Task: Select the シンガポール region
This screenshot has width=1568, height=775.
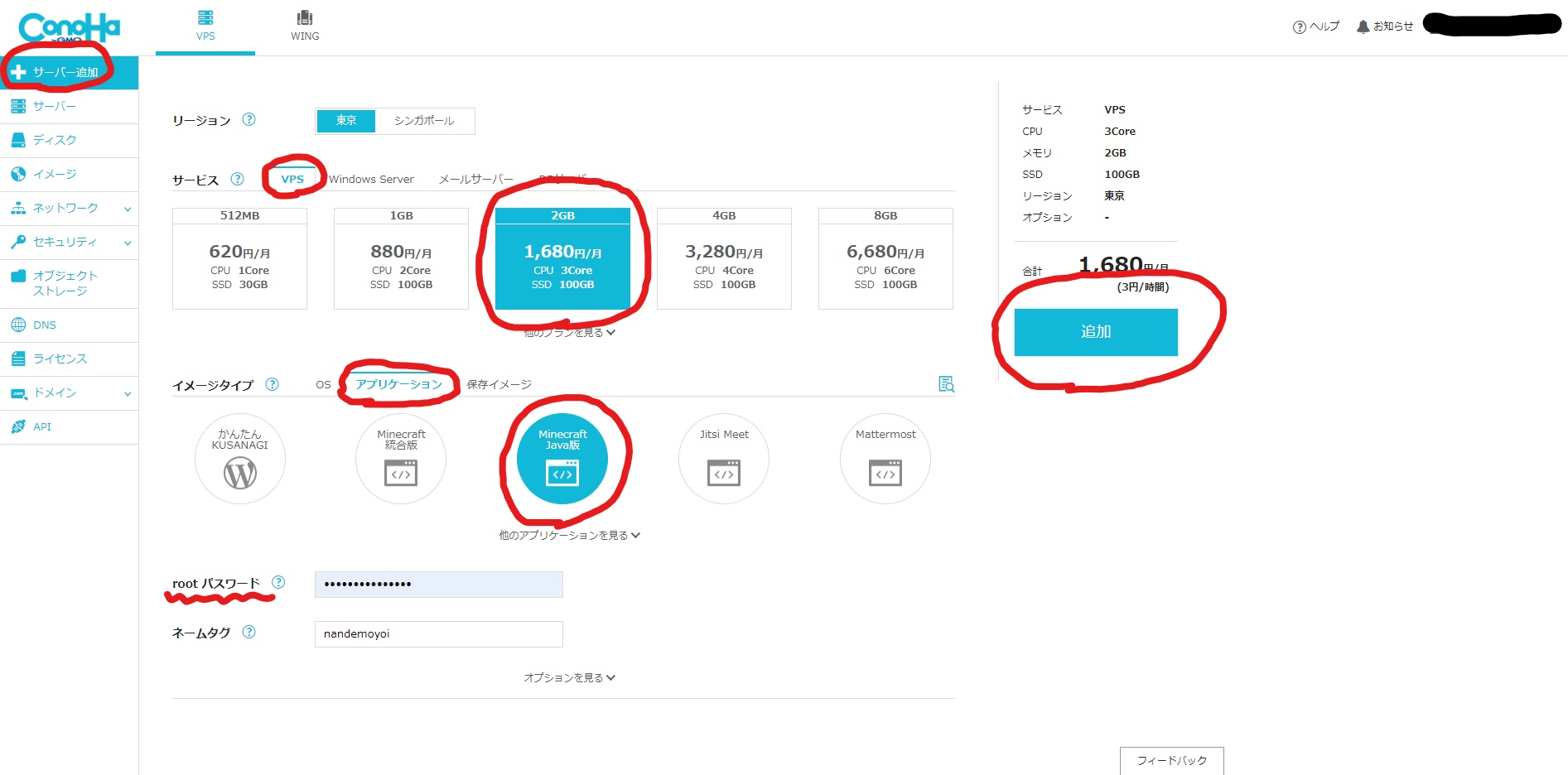Action: 424,121
